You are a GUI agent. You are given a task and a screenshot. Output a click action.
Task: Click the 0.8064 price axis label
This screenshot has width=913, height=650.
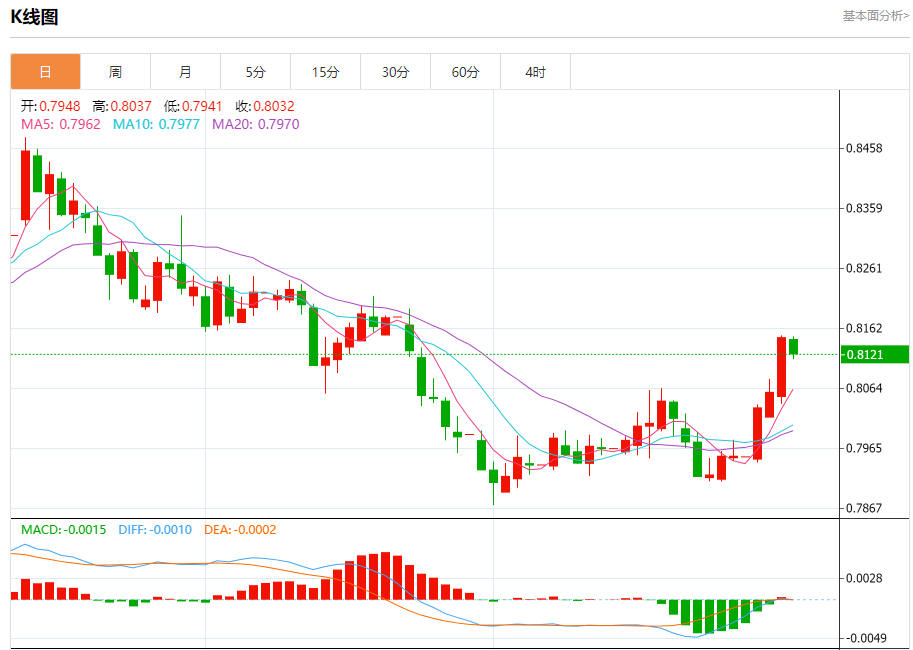click(864, 388)
